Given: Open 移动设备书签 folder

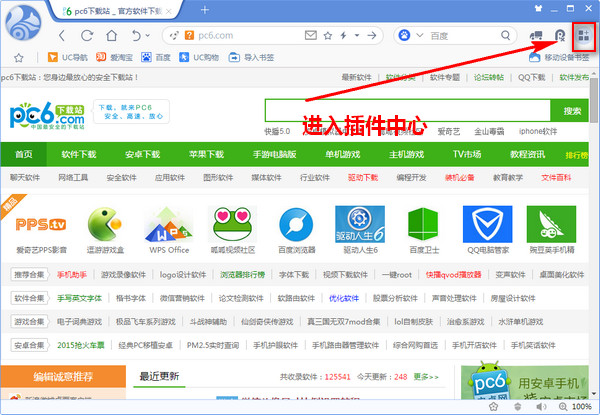Looking at the screenshot, I should pos(559,58).
